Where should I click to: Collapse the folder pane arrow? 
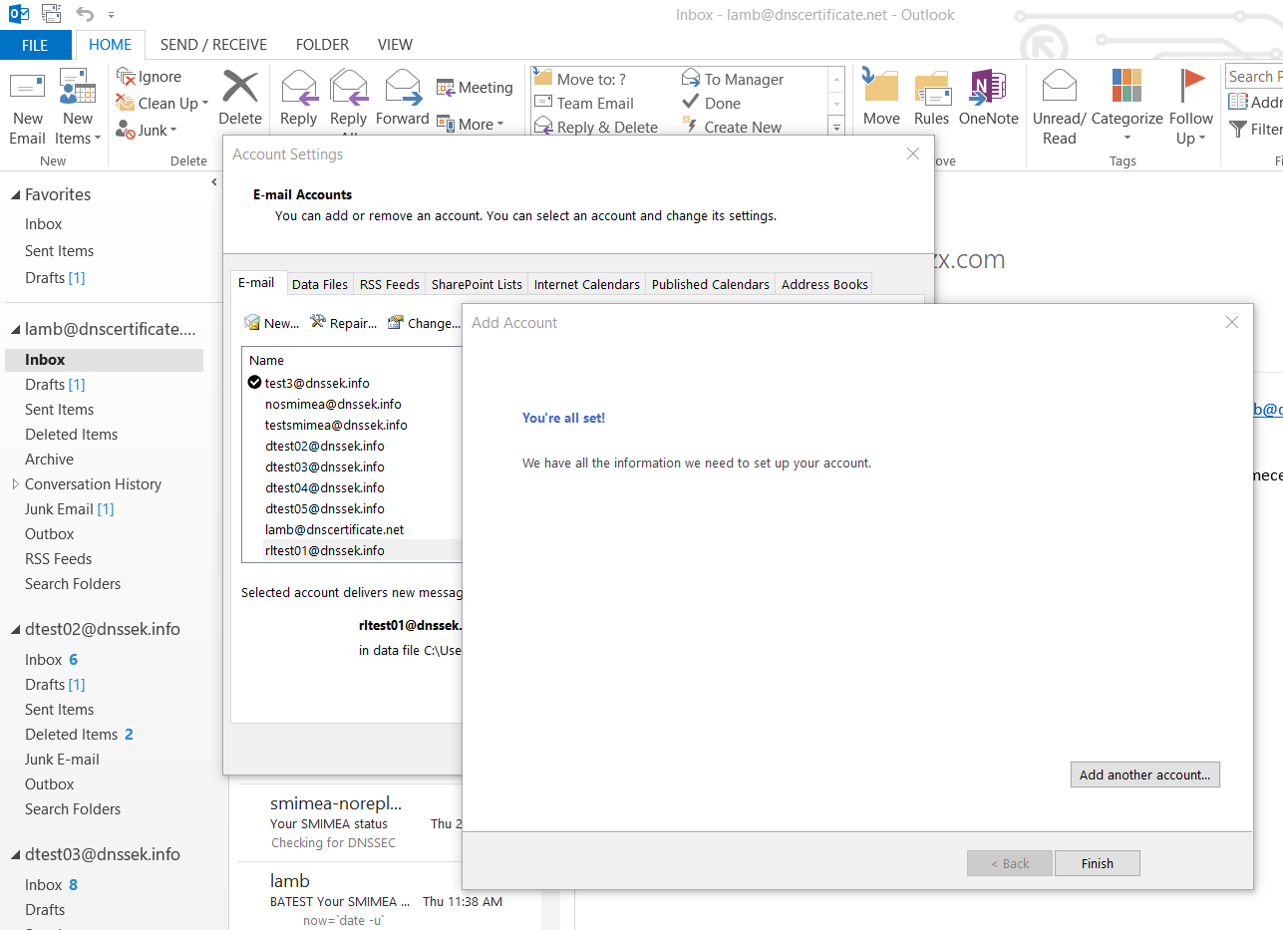[x=215, y=182]
